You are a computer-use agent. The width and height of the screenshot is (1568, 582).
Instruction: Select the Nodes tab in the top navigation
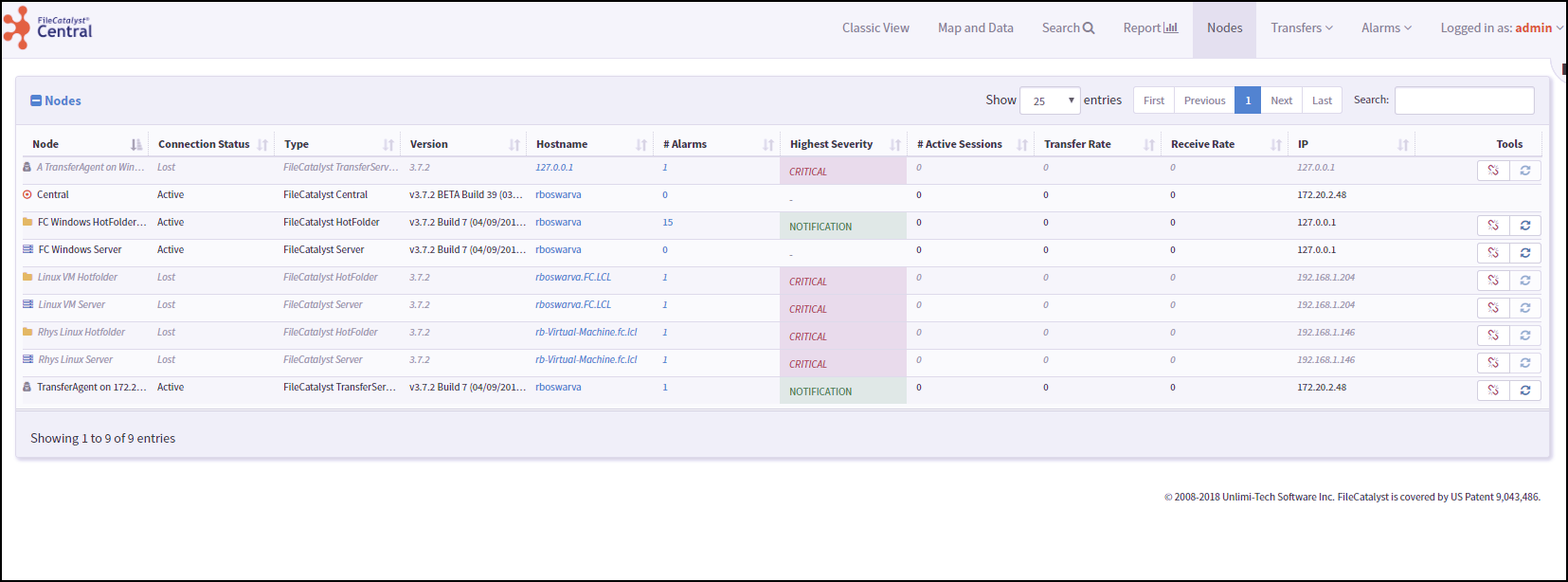tap(1224, 28)
